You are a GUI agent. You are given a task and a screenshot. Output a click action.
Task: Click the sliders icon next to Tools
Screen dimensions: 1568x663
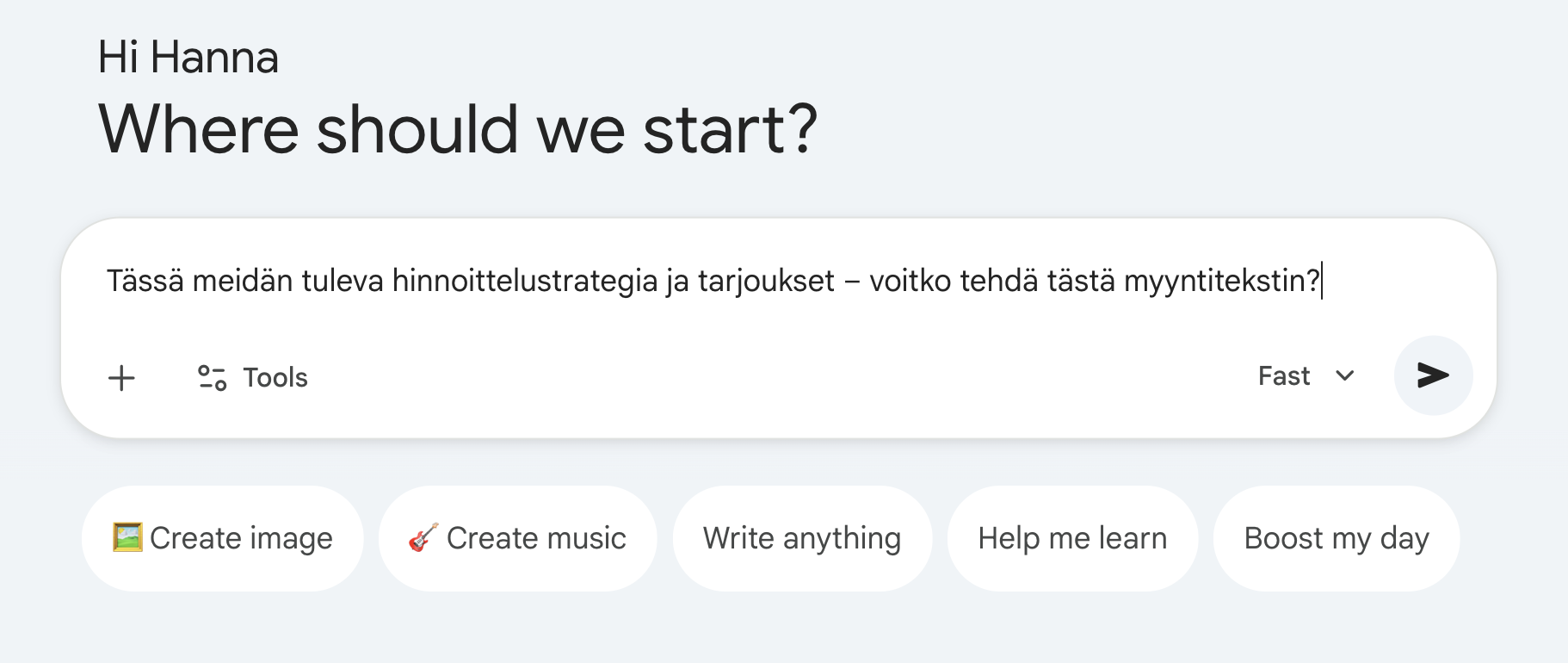pos(211,377)
